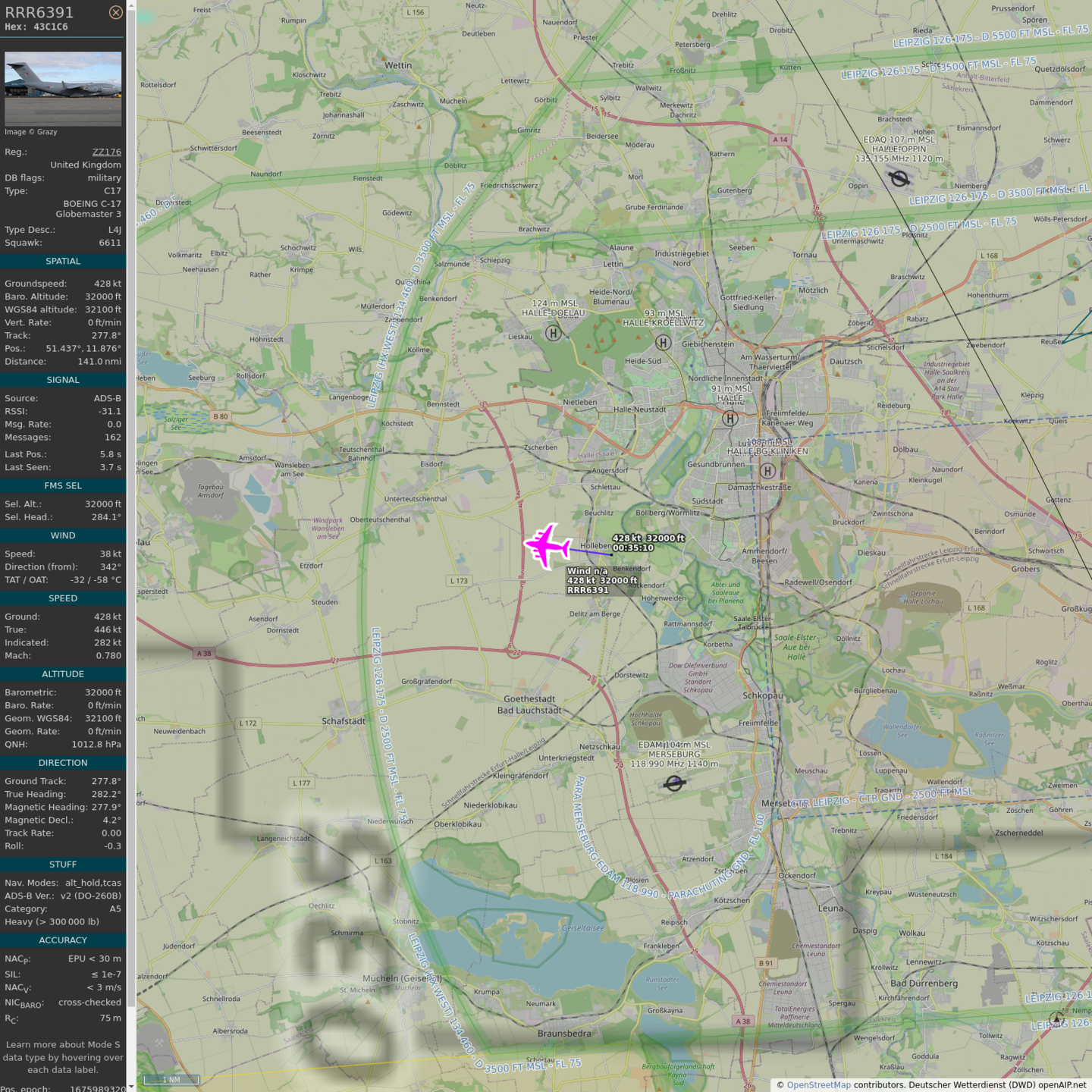1092x1092 pixels.
Task: Click the sidebar scroll up arrow
Action: click(131, 5)
